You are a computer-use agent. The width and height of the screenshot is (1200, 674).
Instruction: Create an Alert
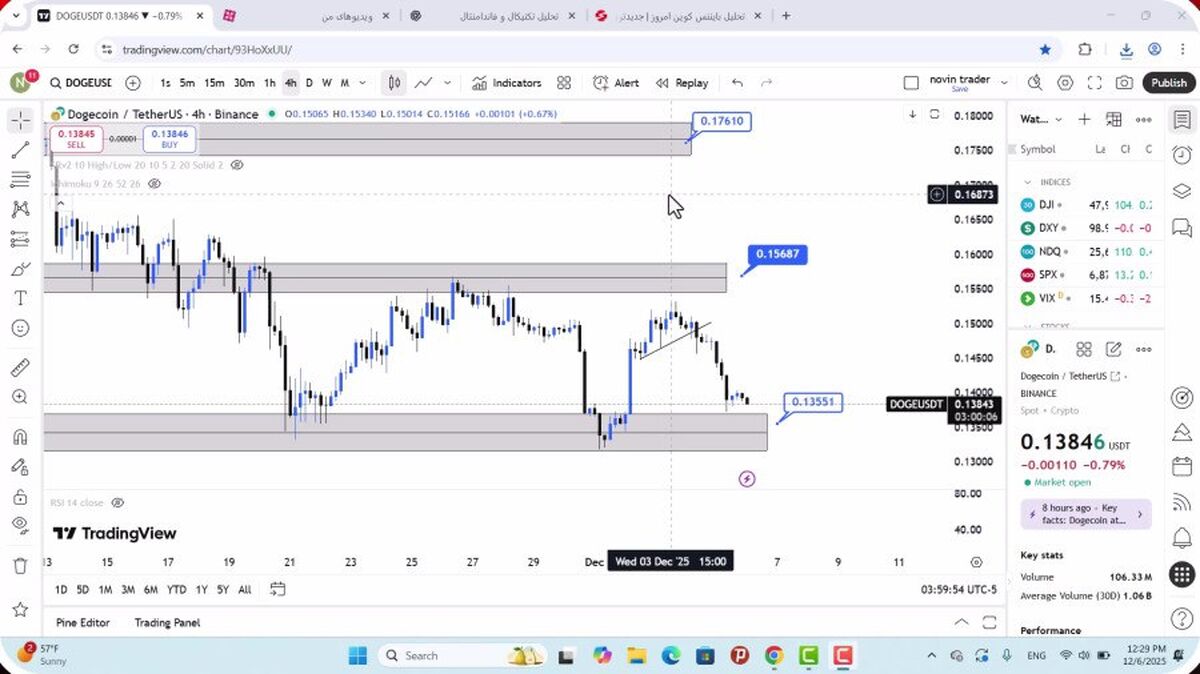point(616,83)
